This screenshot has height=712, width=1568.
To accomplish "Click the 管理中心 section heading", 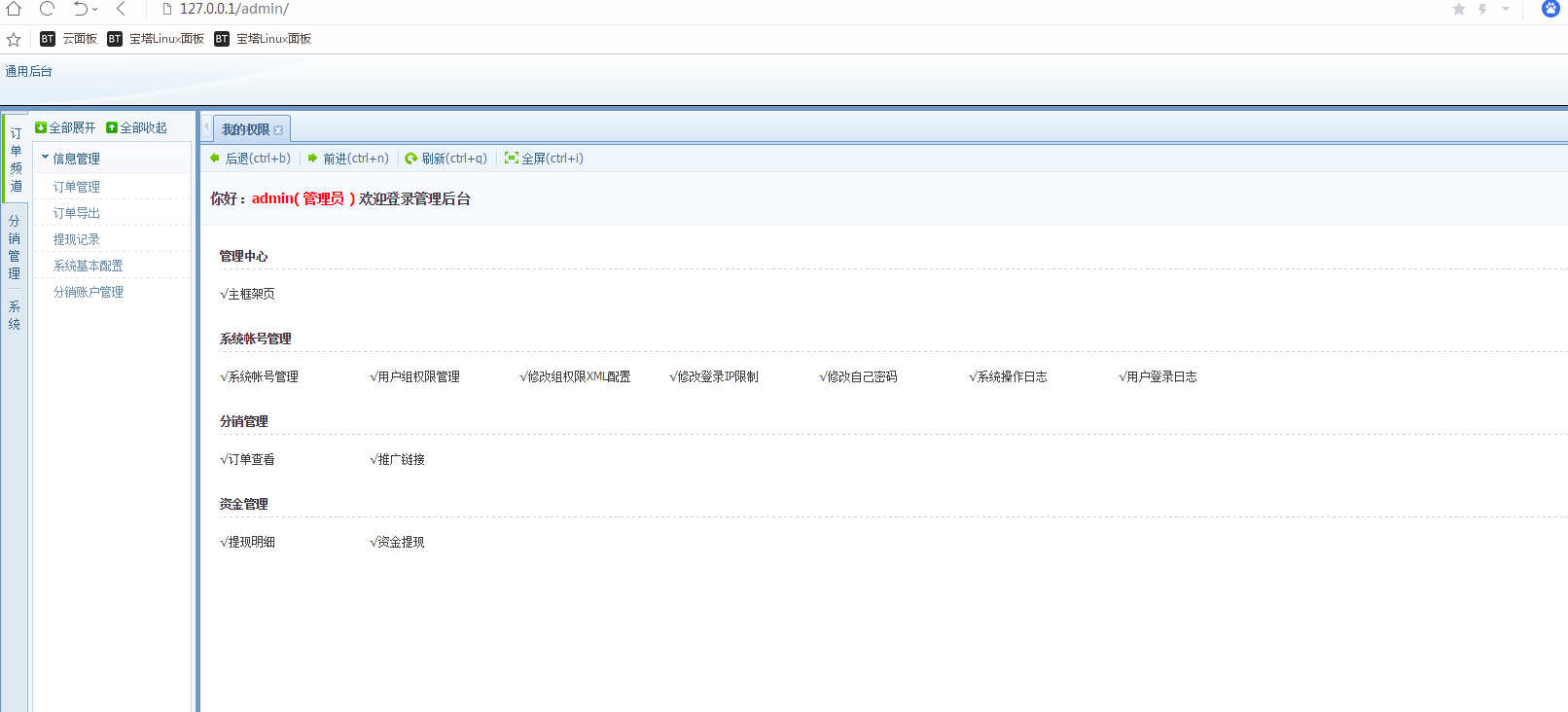I will pyautogui.click(x=243, y=256).
